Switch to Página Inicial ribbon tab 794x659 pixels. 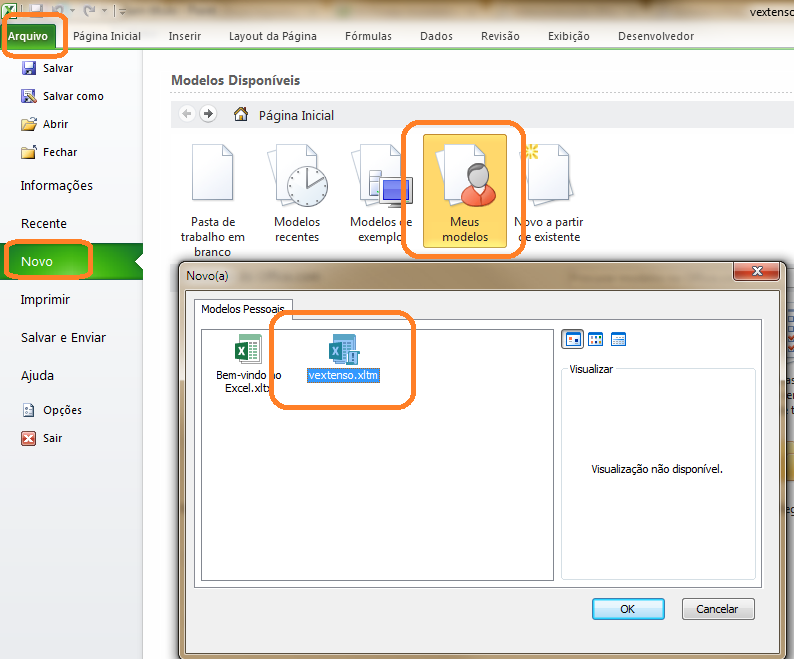pyautogui.click(x=107, y=36)
